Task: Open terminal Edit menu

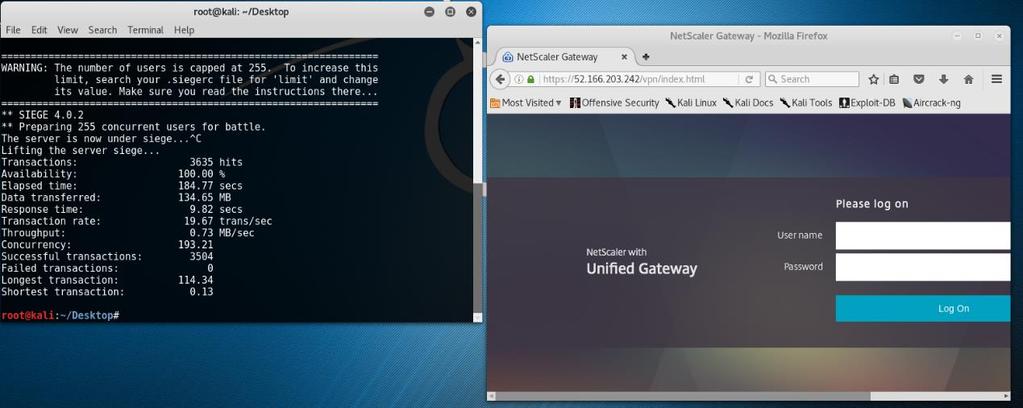Action: pos(39,30)
